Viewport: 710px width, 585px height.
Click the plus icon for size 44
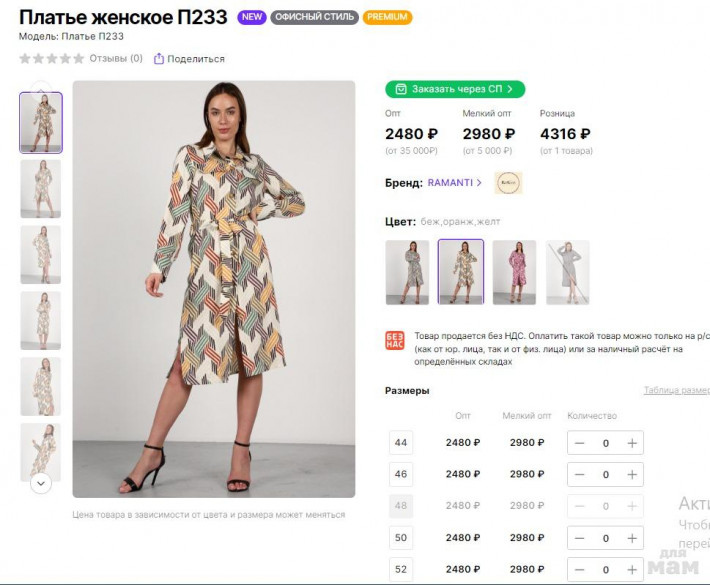pyautogui.click(x=632, y=443)
